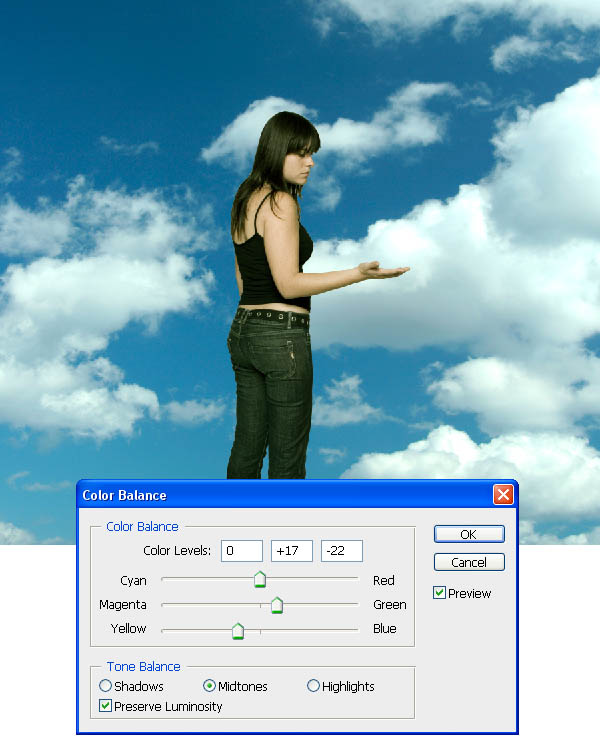Click the Color Levels field showing -22
This screenshot has width=600, height=743.
click(341, 551)
